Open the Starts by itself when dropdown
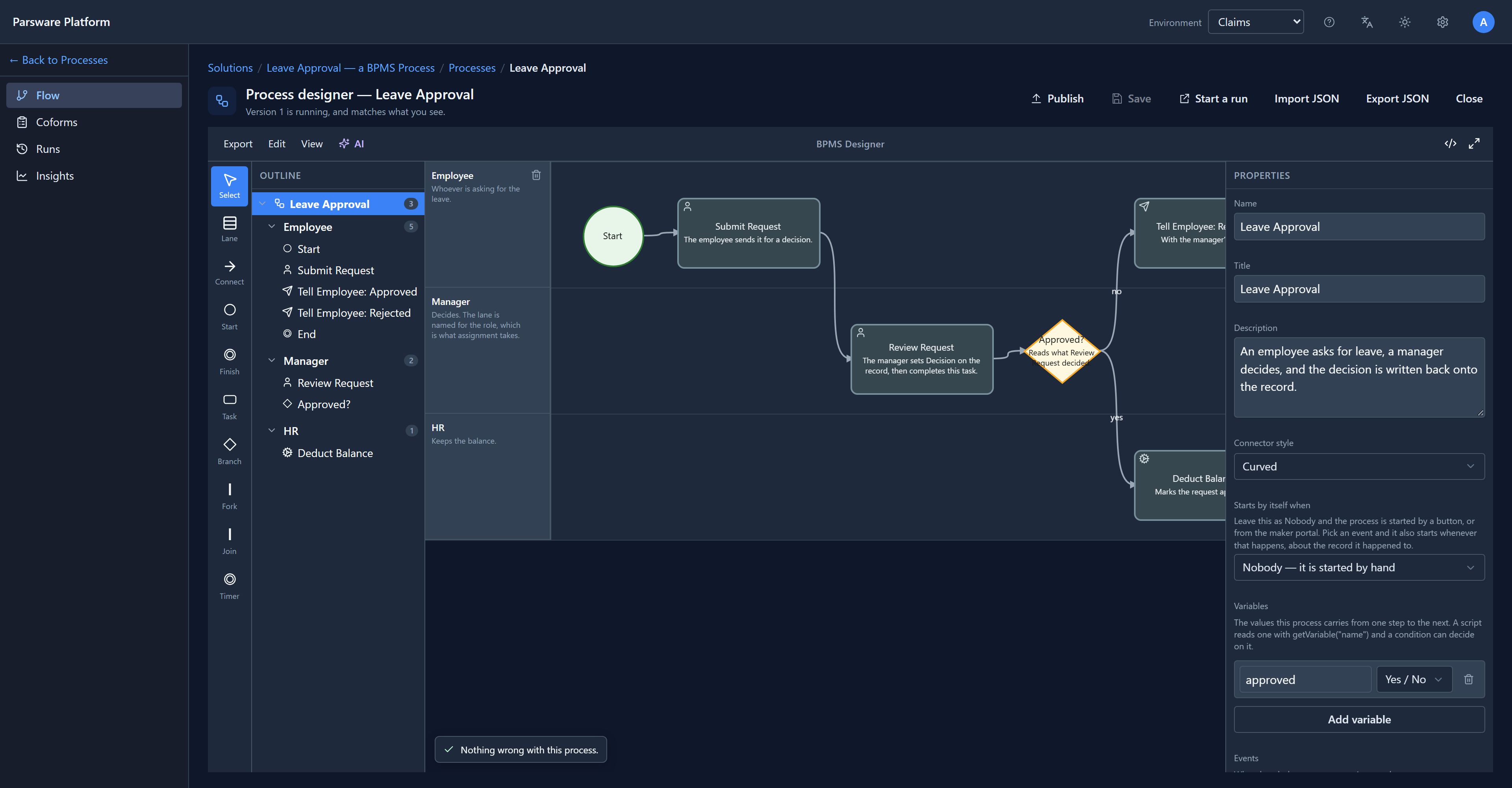This screenshot has width=1512, height=788. coord(1359,567)
